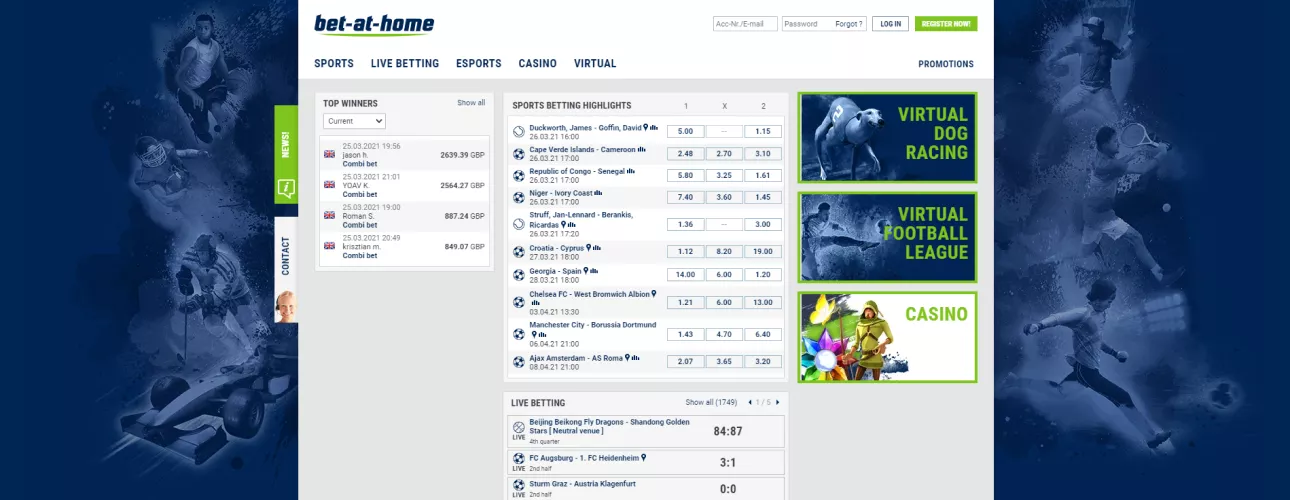
Task: Open statistics icon for Niger - Ivory Coast
Action: [598, 193]
